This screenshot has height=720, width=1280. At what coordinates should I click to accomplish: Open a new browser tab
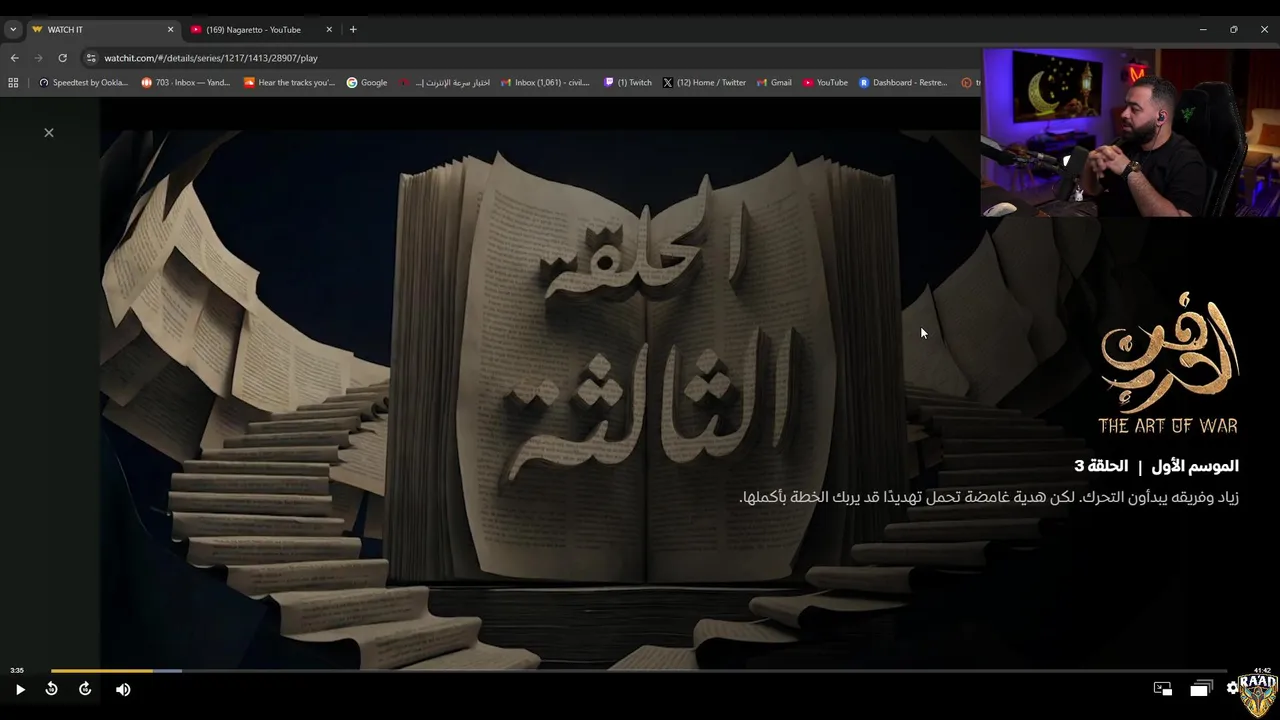(x=353, y=30)
